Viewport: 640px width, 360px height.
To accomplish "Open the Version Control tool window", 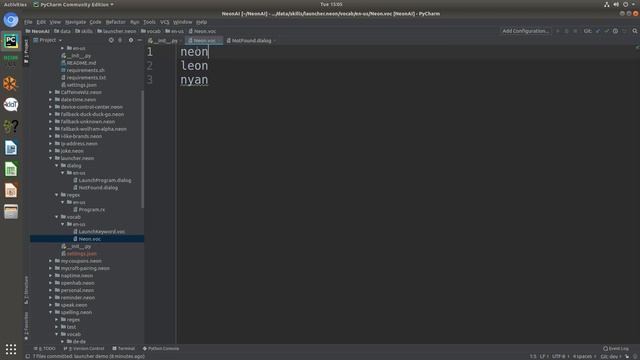I will (84, 349).
